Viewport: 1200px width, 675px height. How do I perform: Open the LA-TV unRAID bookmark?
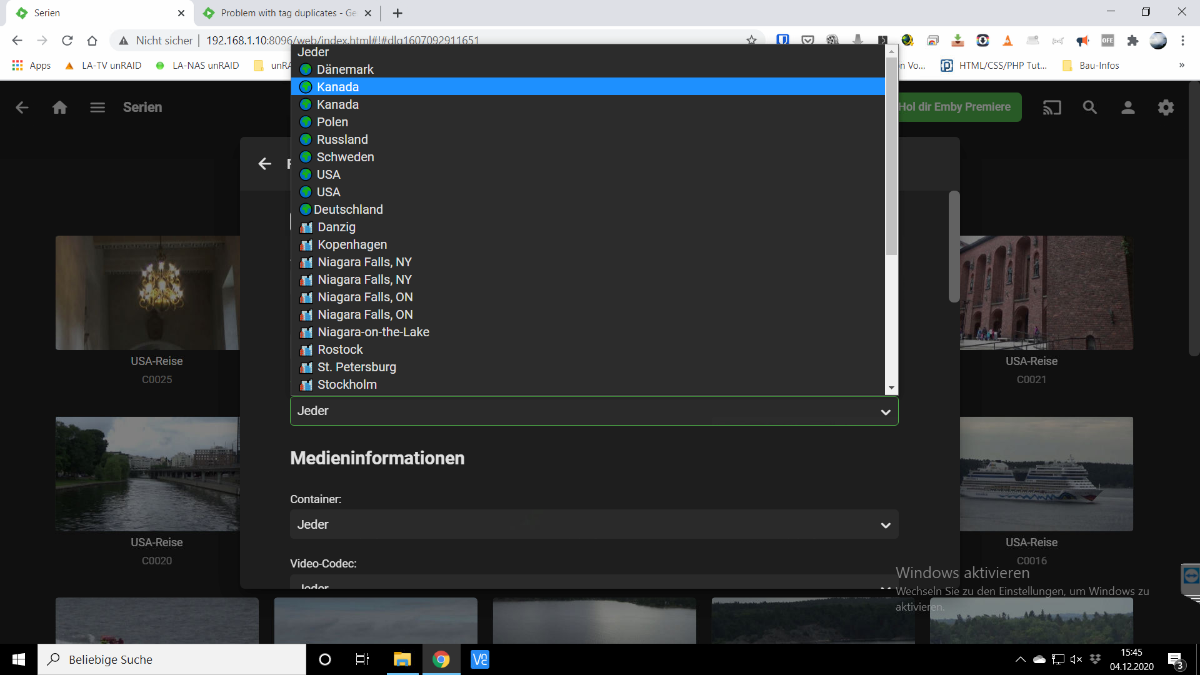pos(102,66)
